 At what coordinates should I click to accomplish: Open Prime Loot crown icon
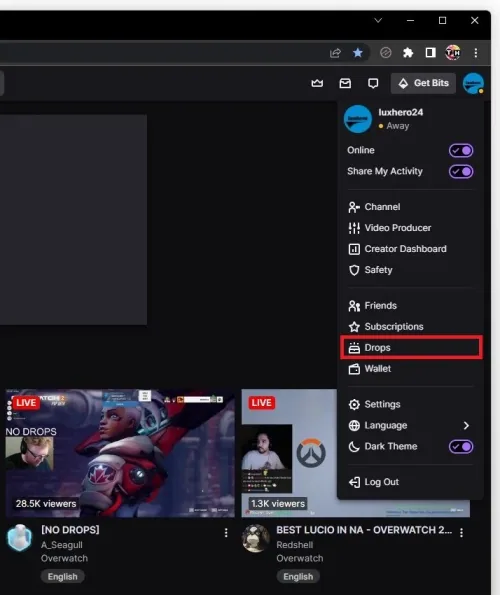317,83
